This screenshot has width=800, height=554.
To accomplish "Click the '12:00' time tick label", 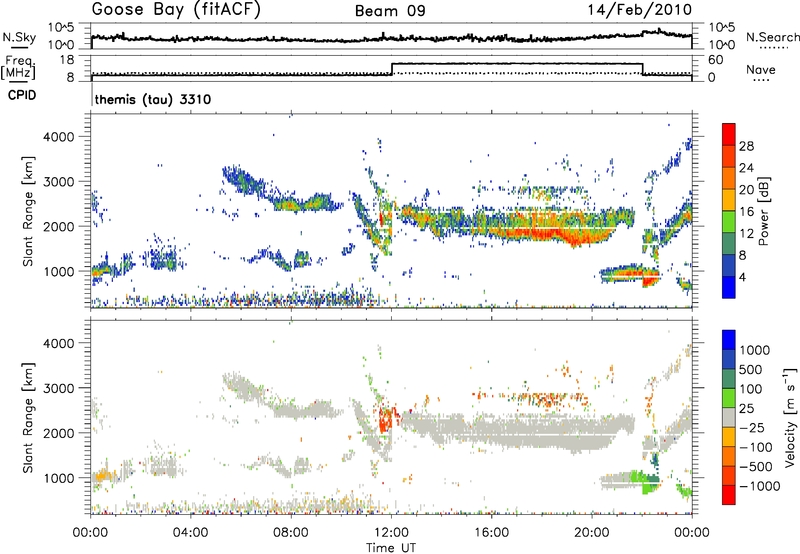I will tap(391, 533).
